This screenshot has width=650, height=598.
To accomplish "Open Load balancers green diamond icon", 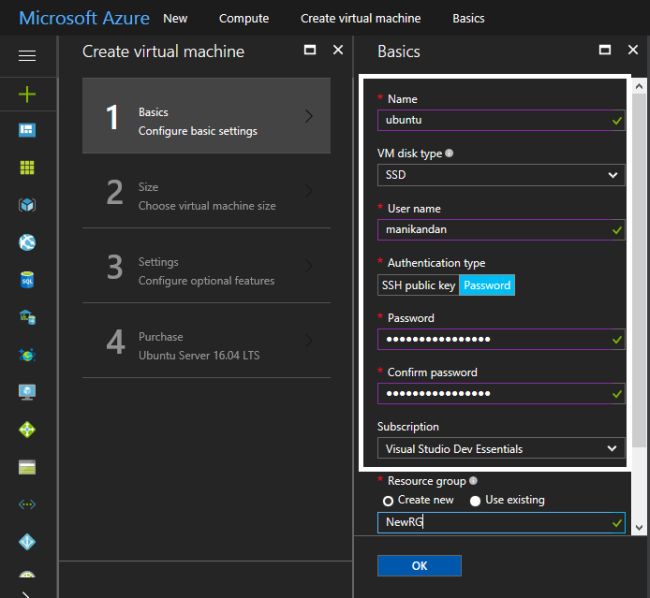I will [27, 430].
